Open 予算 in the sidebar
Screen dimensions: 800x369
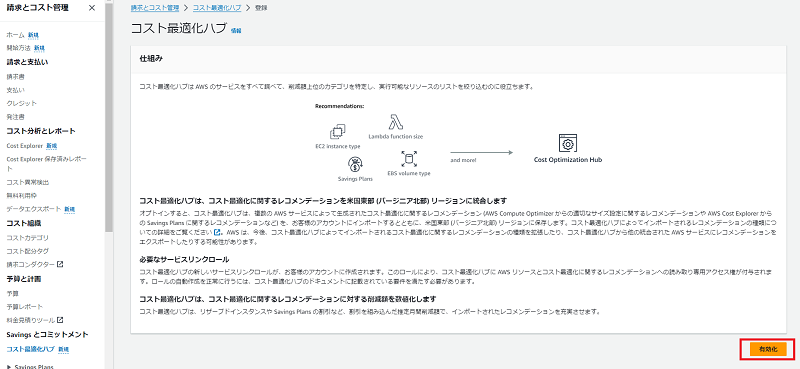click(x=12, y=293)
